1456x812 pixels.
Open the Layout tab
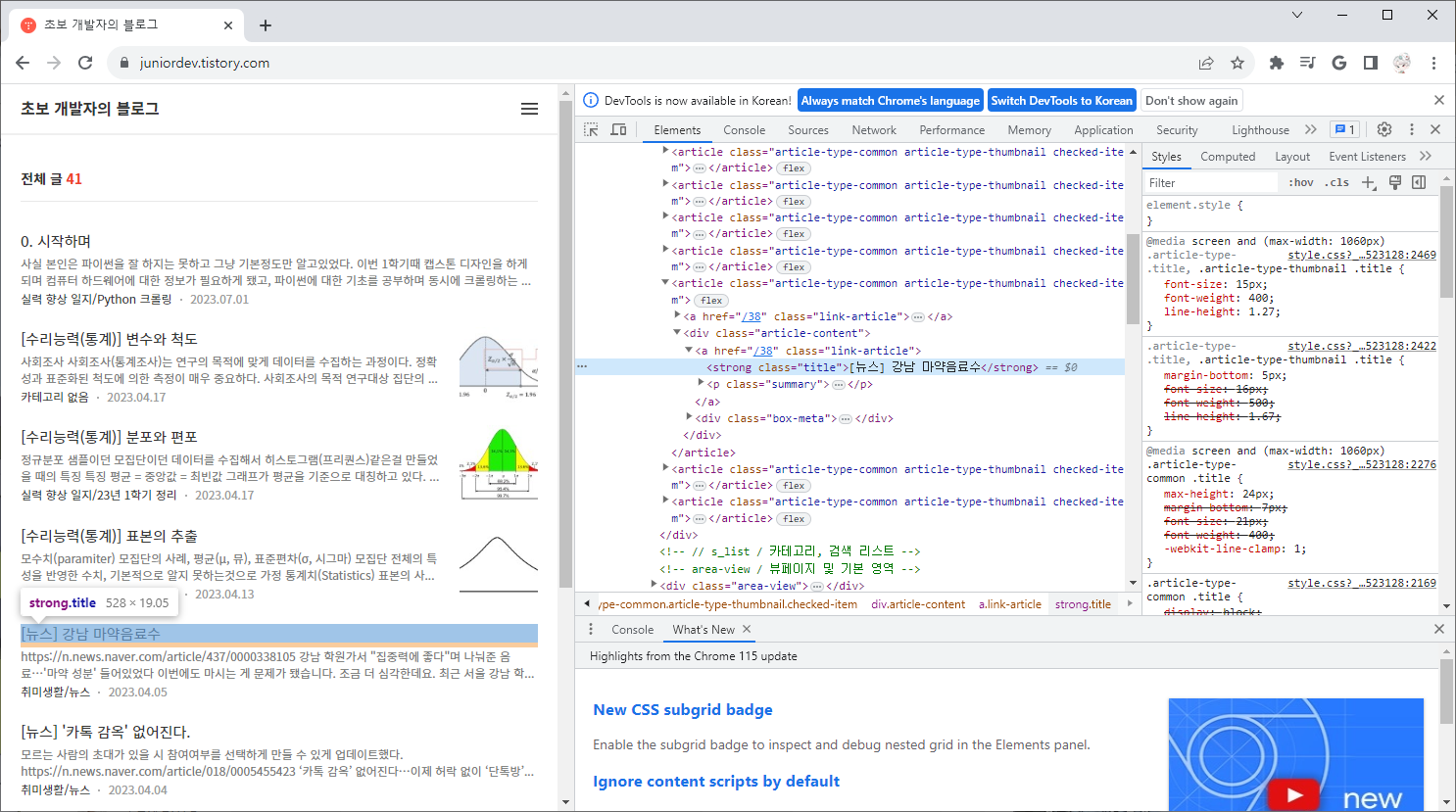[1292, 157]
